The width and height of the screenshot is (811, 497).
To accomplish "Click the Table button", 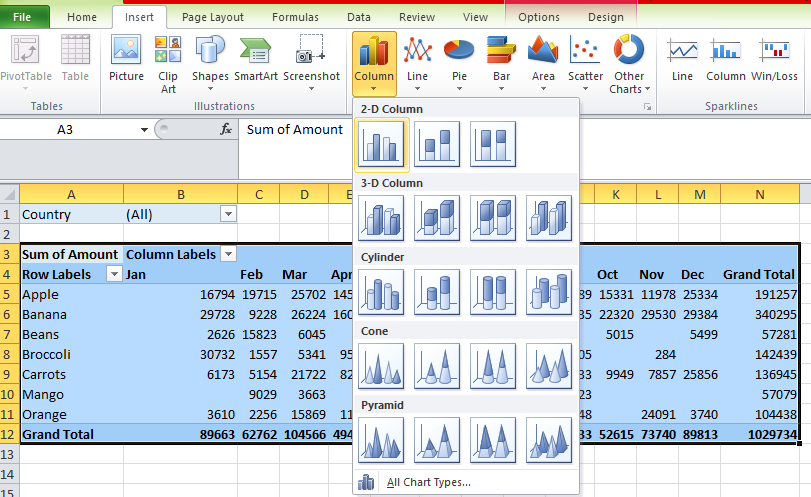I will pyautogui.click(x=75, y=58).
